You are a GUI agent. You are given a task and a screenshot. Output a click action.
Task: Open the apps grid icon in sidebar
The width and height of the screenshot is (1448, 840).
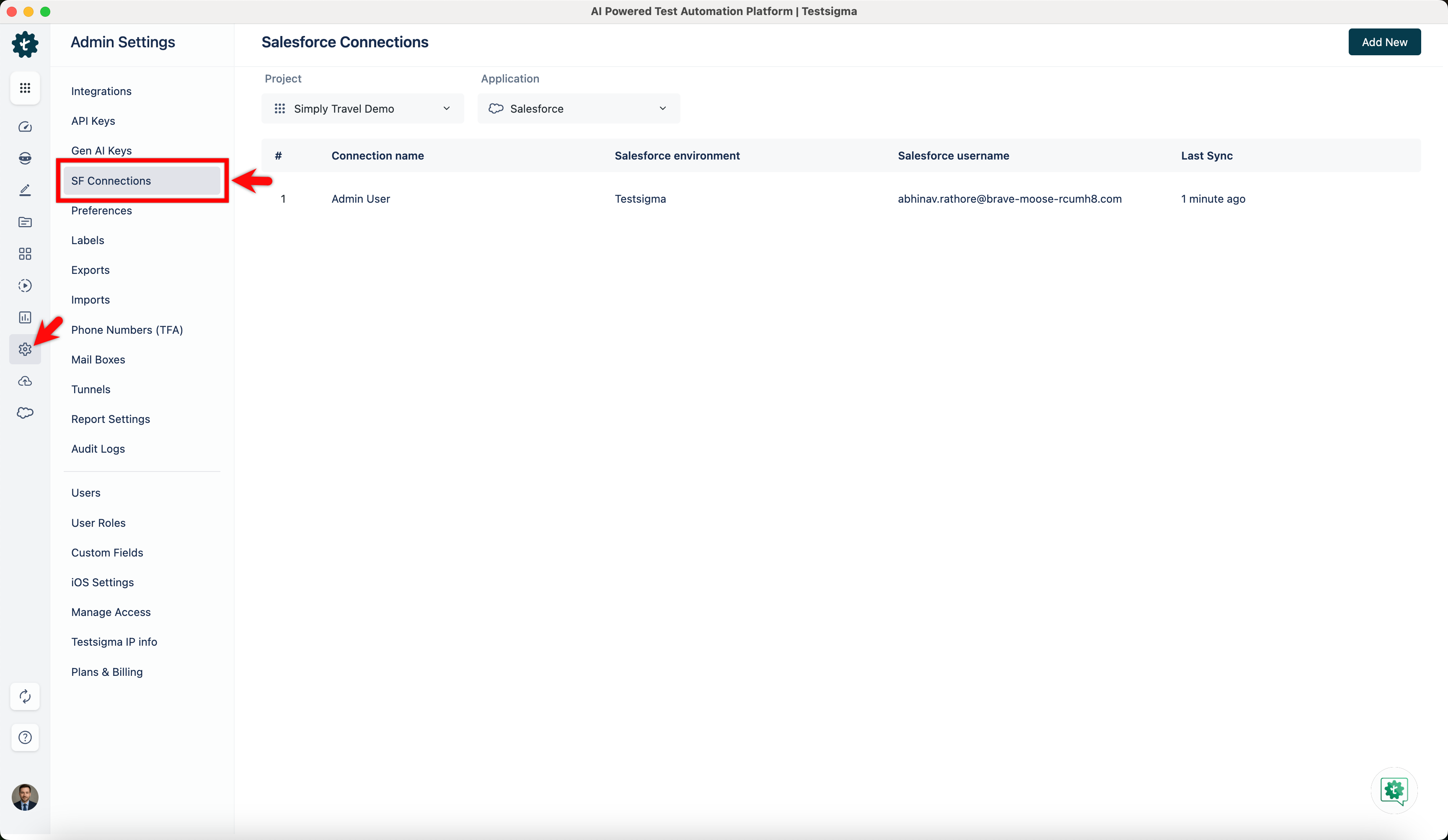25,88
